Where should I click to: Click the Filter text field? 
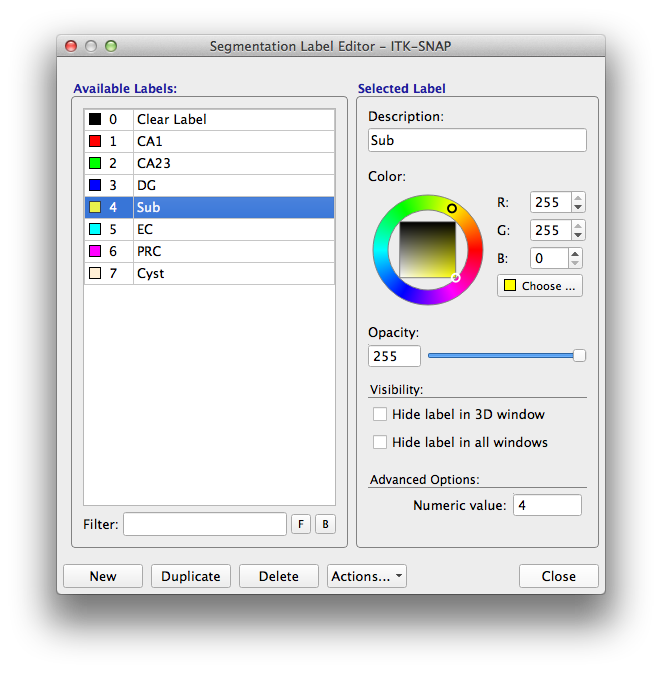pos(205,524)
